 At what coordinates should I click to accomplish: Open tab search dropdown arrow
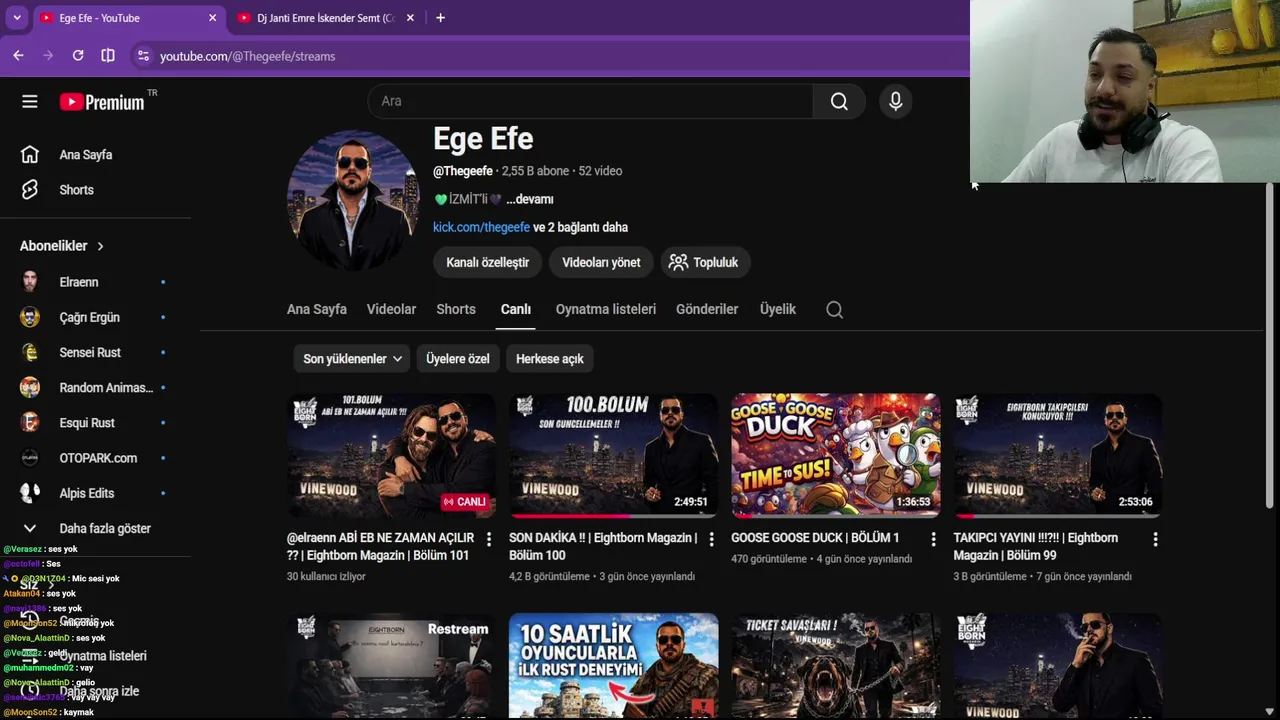tap(17, 18)
